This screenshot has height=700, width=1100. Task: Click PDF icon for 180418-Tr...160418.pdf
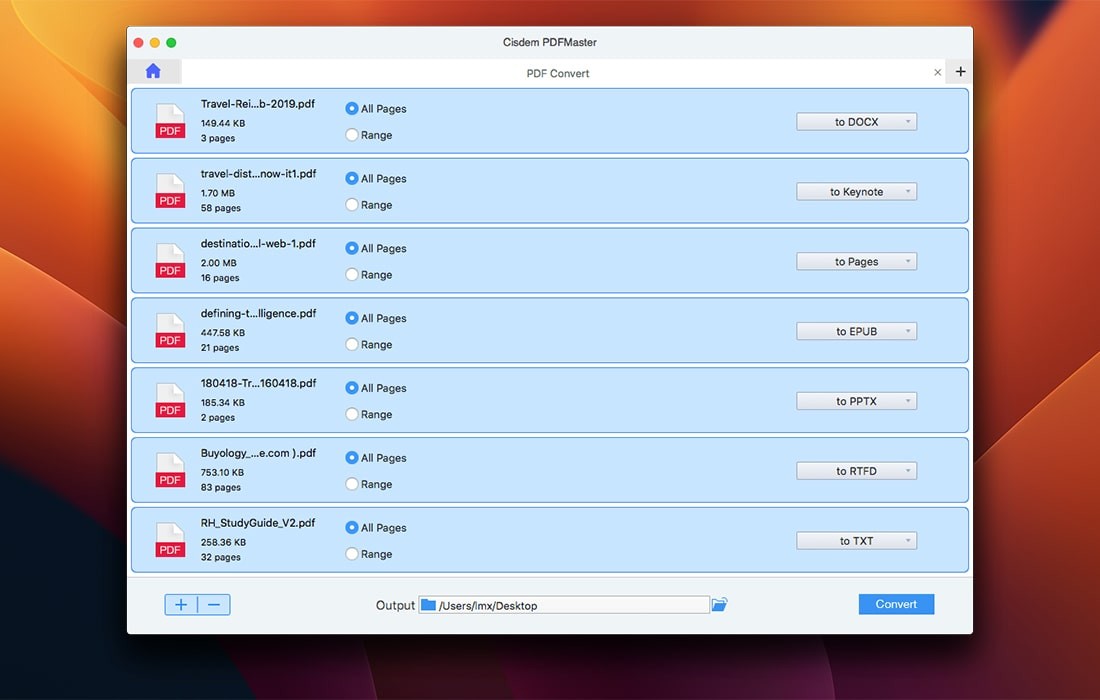pos(170,401)
